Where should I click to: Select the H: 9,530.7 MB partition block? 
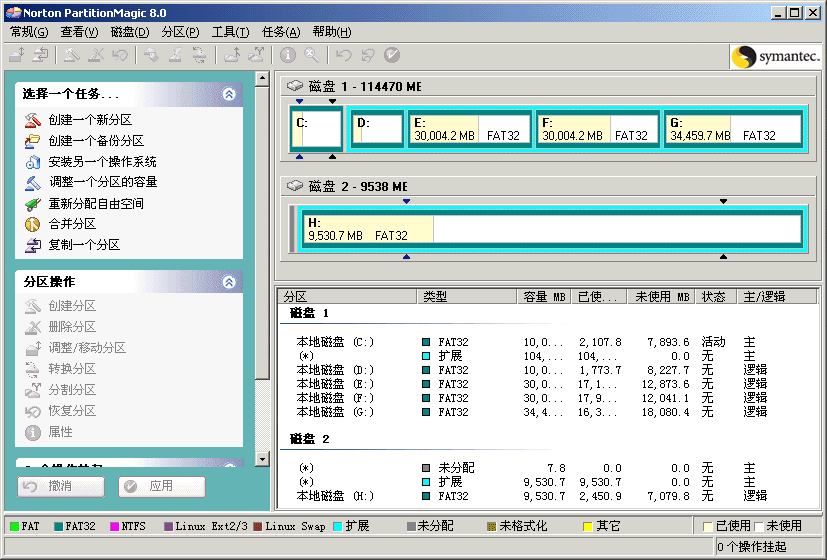click(551, 229)
